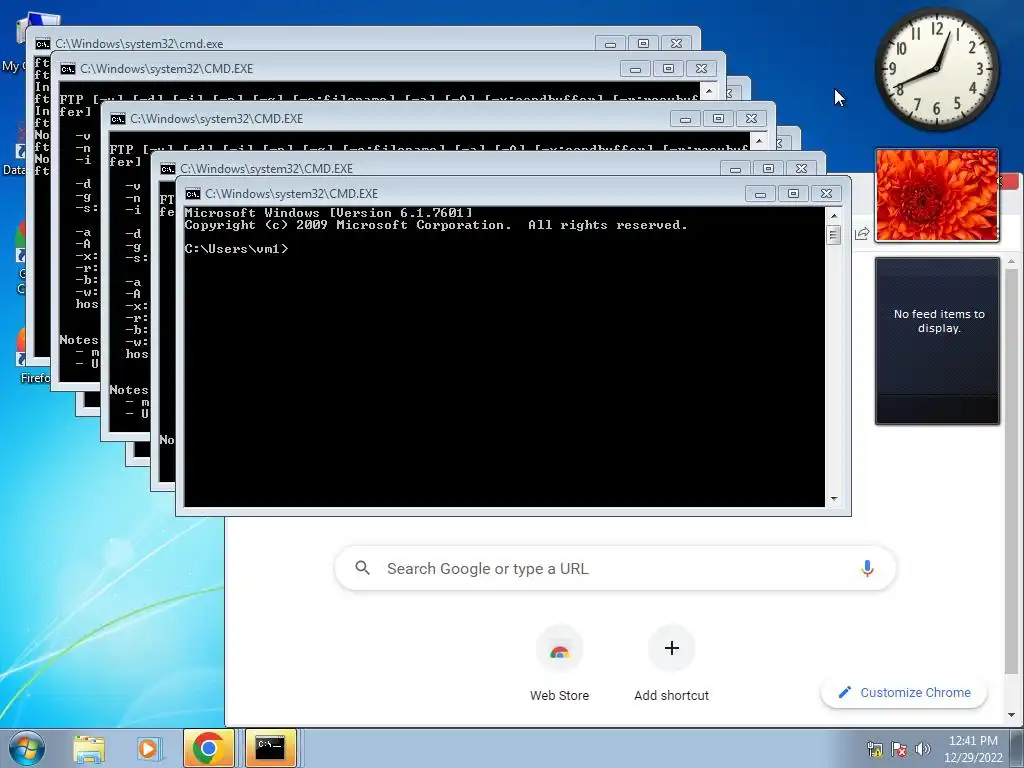Close the second-from-front CMD.EXE window

coord(801,168)
